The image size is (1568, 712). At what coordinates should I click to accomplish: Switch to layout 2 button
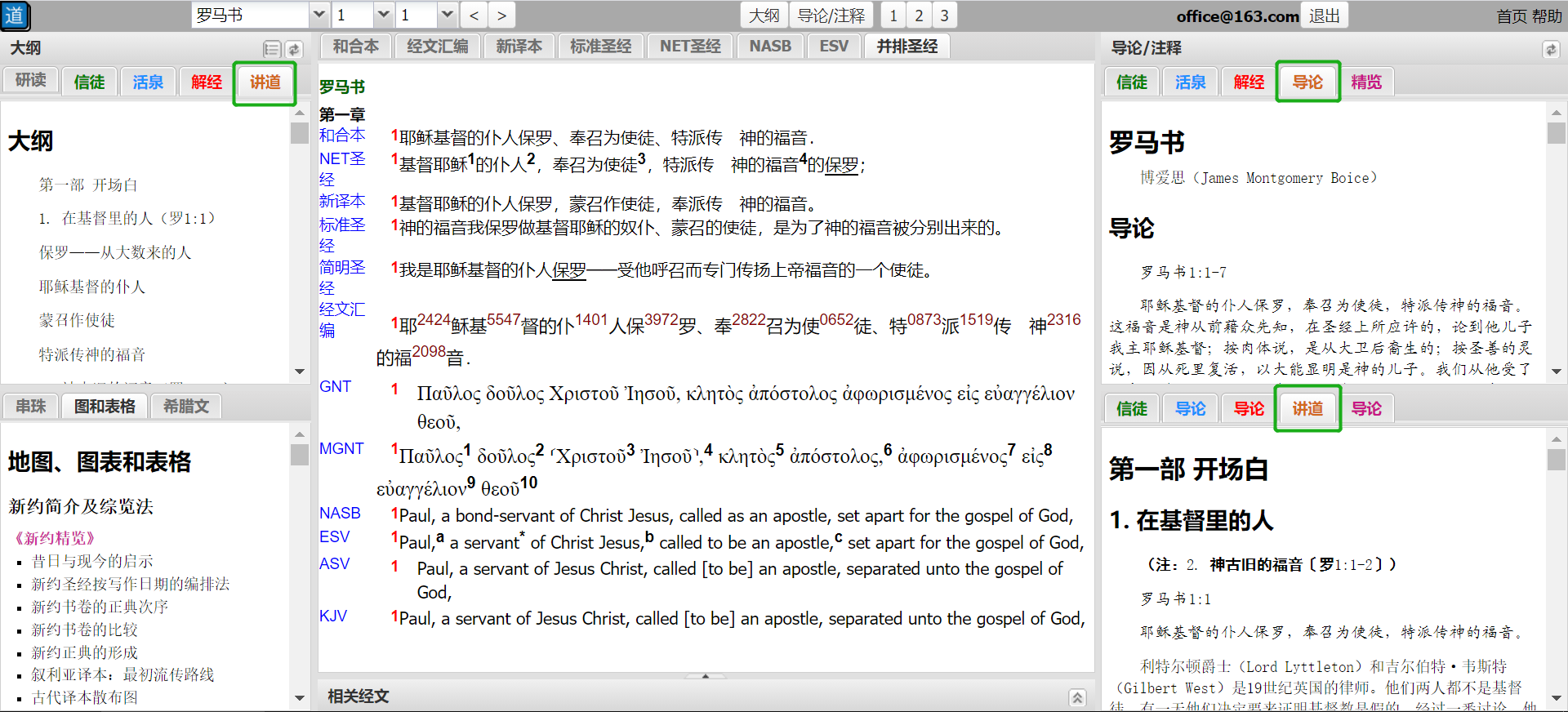tap(919, 16)
